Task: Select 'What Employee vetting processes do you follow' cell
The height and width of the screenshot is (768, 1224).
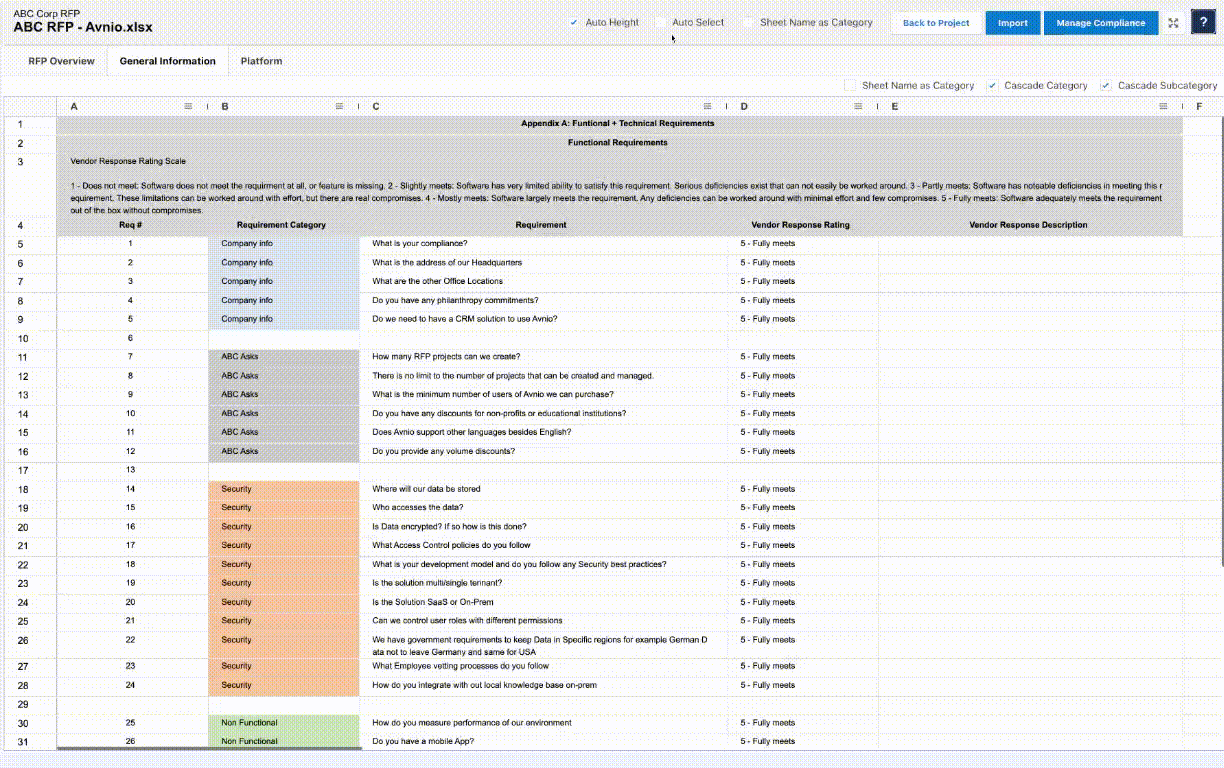Action: pos(543,666)
